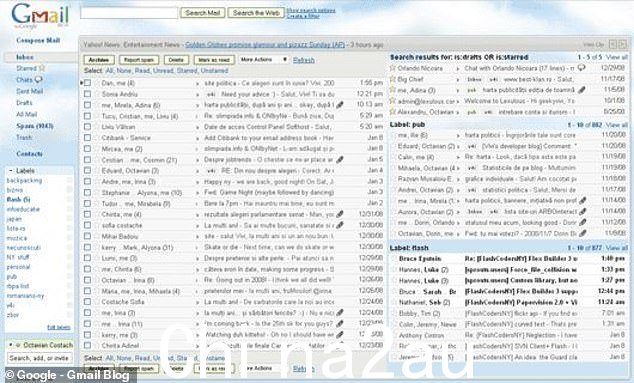
Task: Tick the checkbox for Costache Sofia email
Action: click(87, 302)
